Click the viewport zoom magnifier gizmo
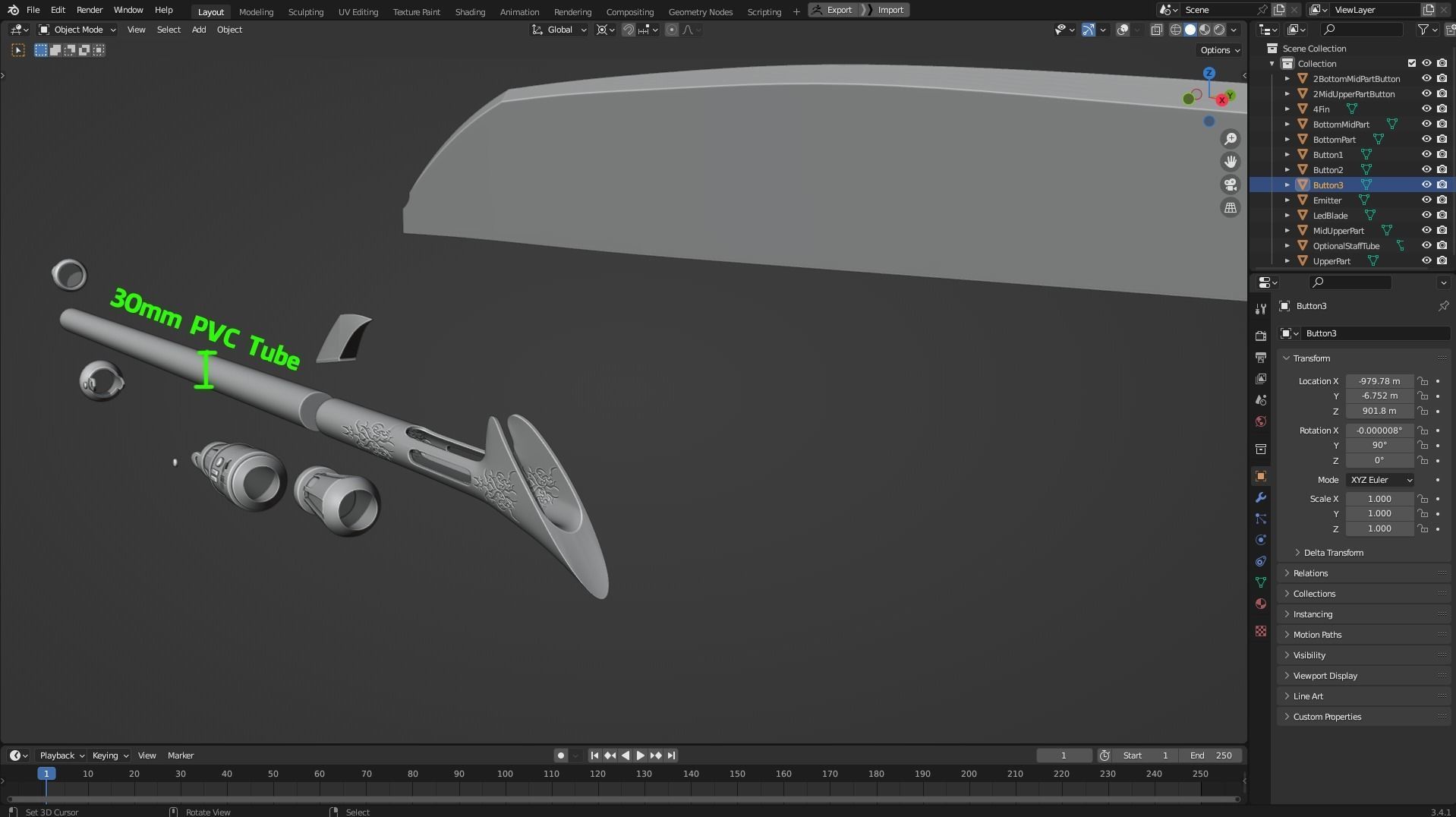This screenshot has width=1456, height=817. pos(1230,139)
